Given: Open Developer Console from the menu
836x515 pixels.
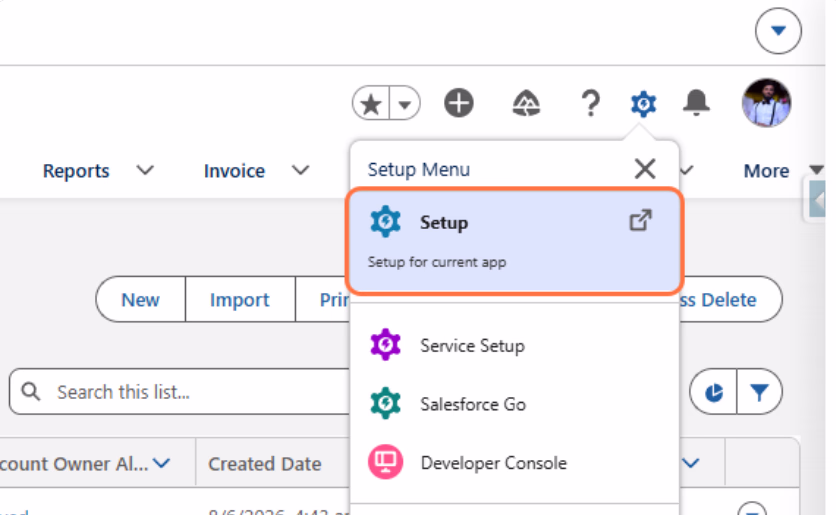Looking at the screenshot, I should pos(515,463).
